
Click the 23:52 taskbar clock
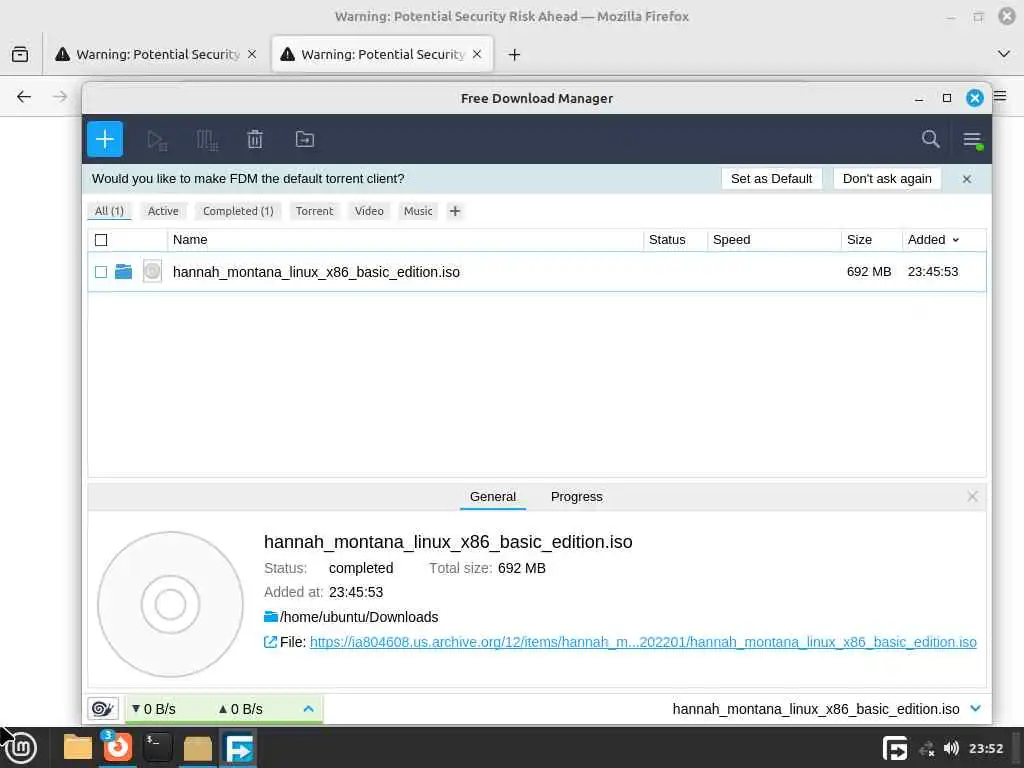[985, 748]
